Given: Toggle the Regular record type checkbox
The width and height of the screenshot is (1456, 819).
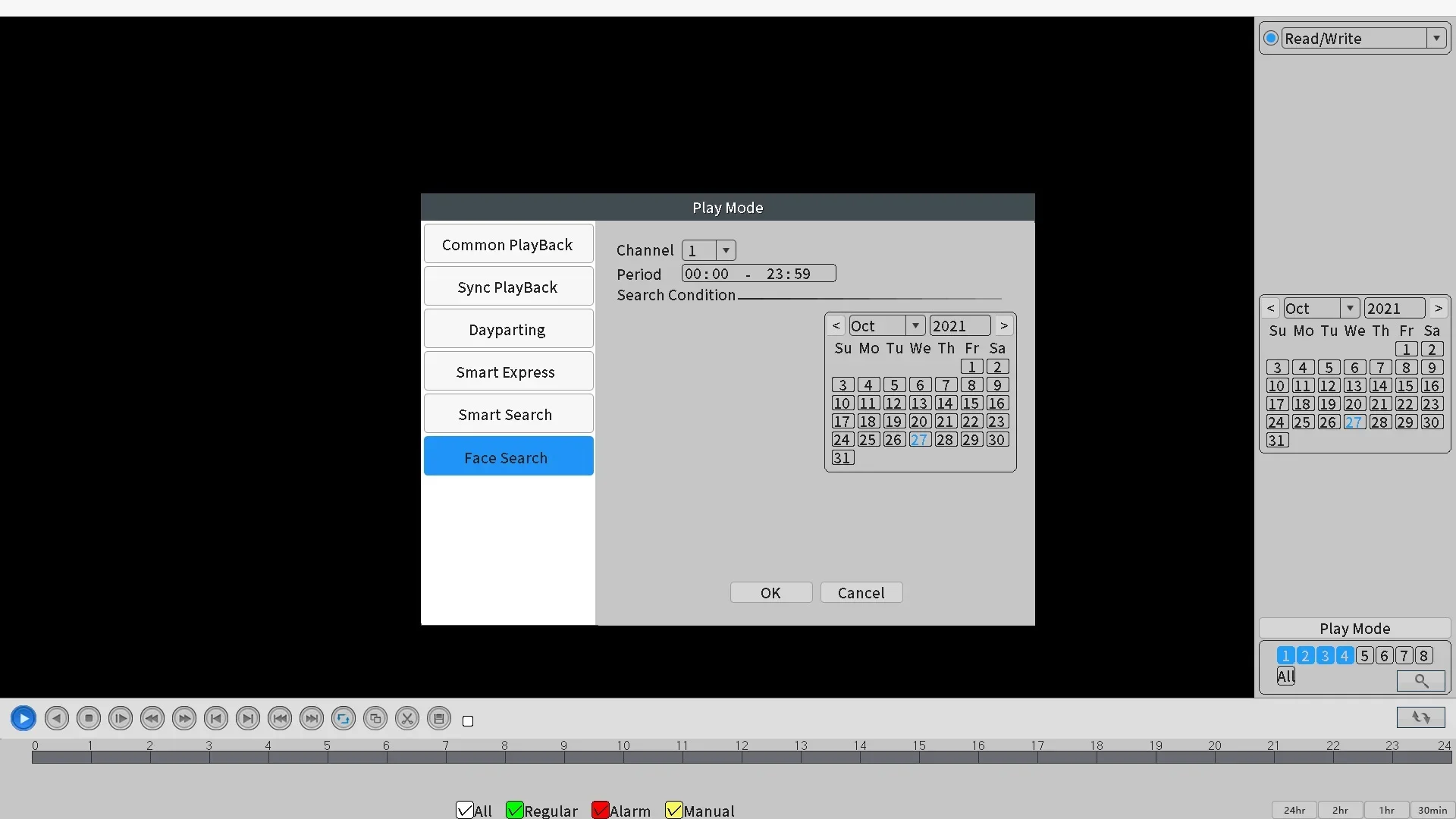Looking at the screenshot, I should pos(515,810).
